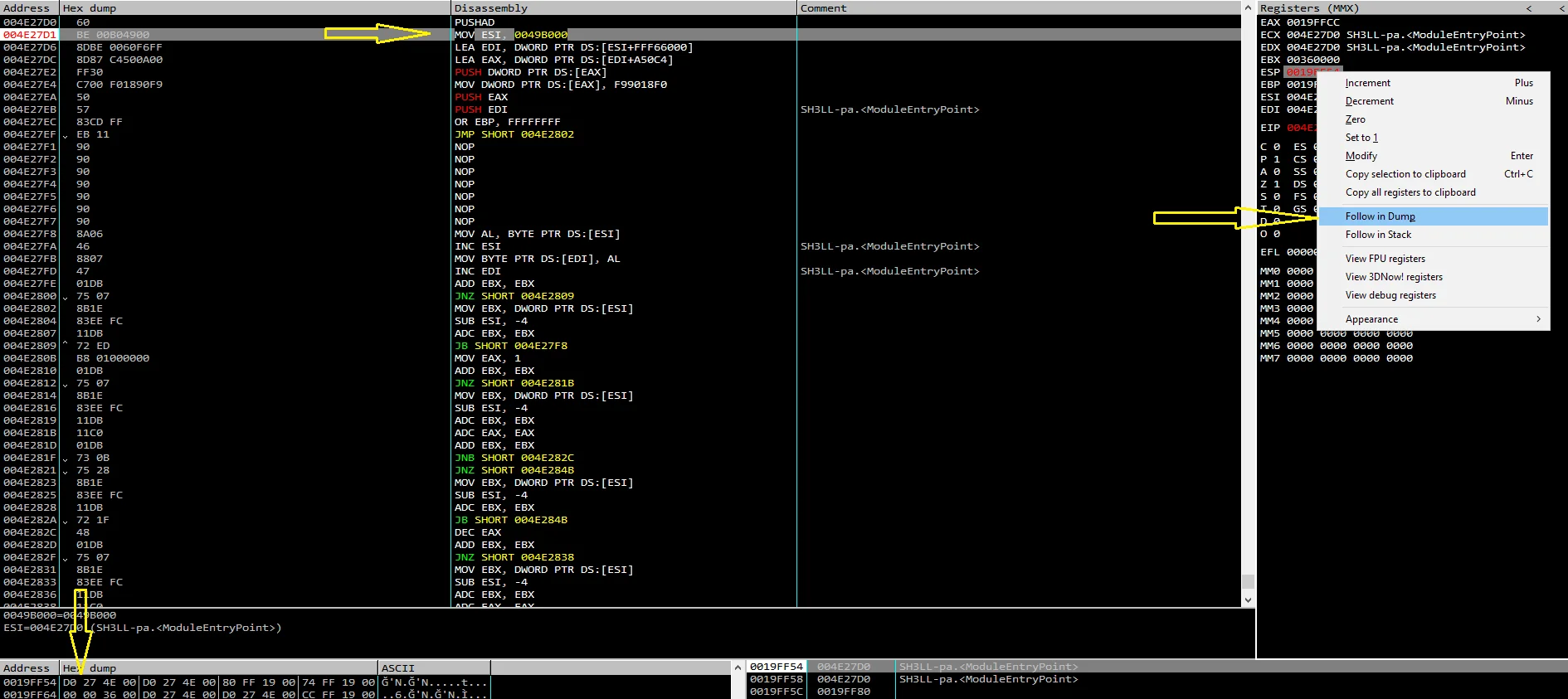Select the PUSHAD instruction row
The height and width of the screenshot is (699, 1568).
pyautogui.click(x=475, y=22)
